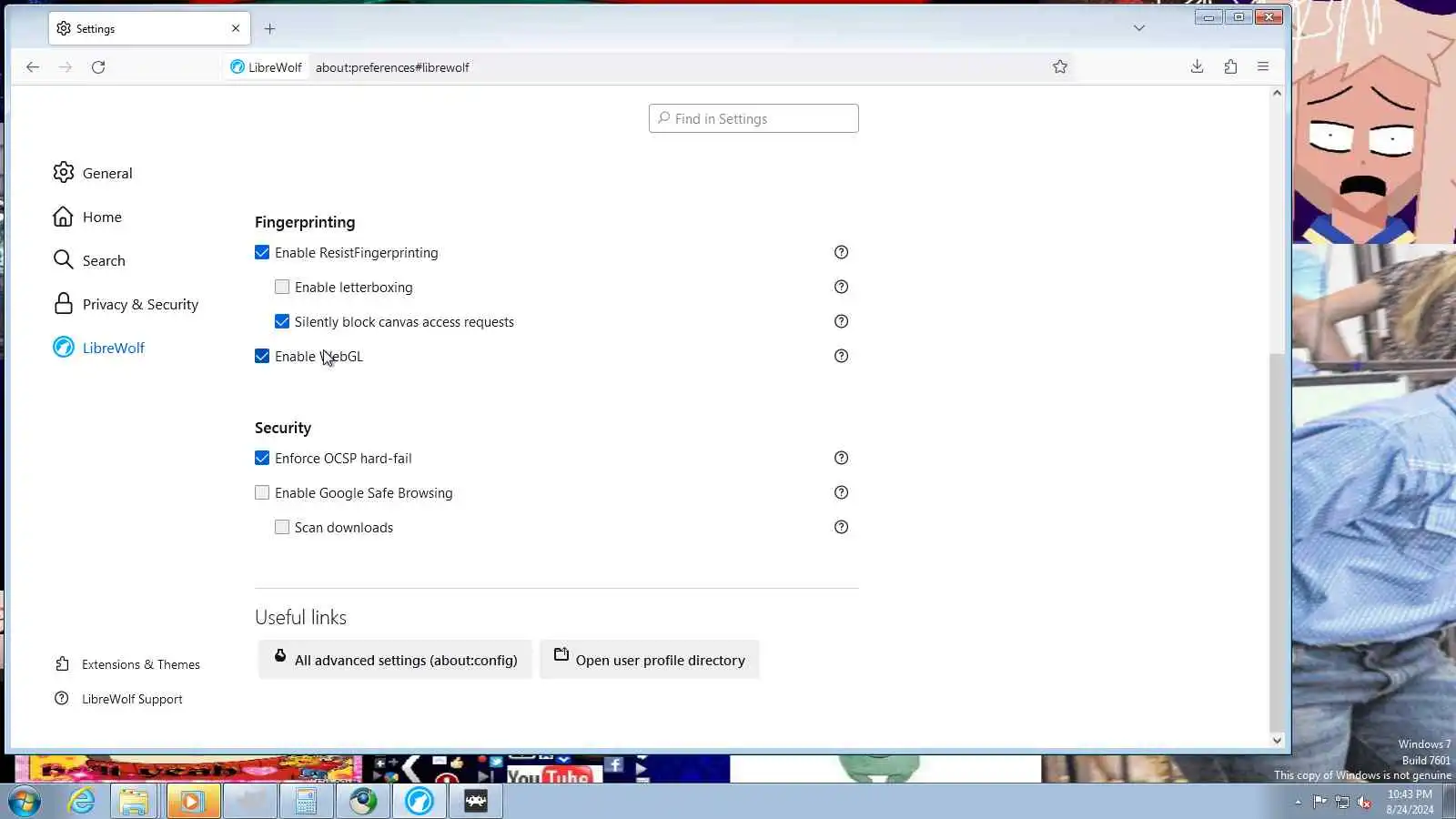Open the list all tabs dropdown
This screenshot has width=1456, height=819.
coord(1139,28)
